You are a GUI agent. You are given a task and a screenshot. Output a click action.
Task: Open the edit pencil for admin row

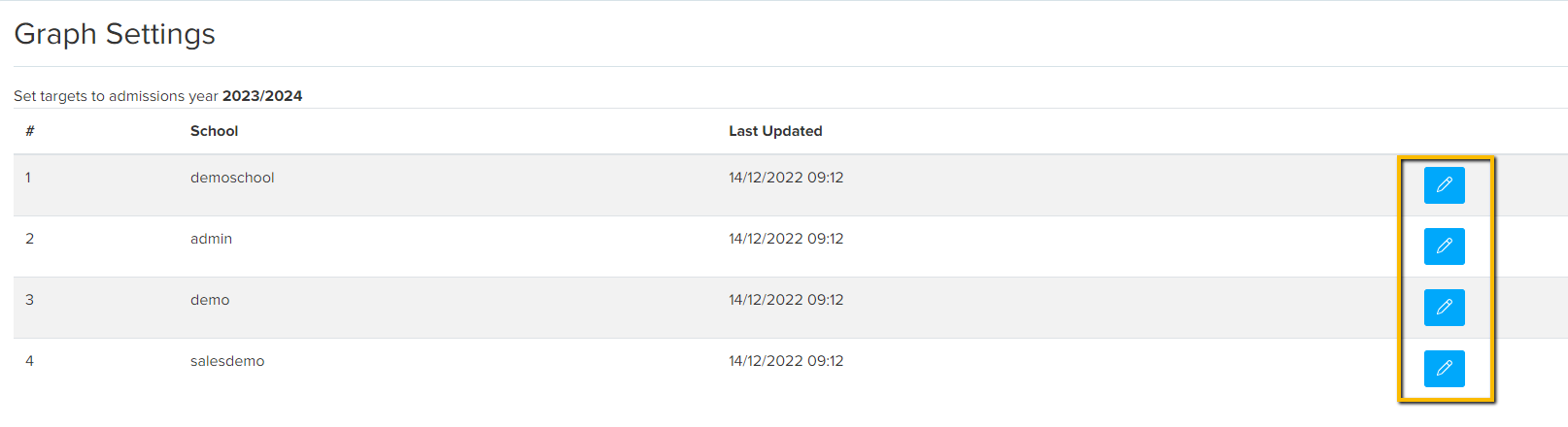point(1444,246)
